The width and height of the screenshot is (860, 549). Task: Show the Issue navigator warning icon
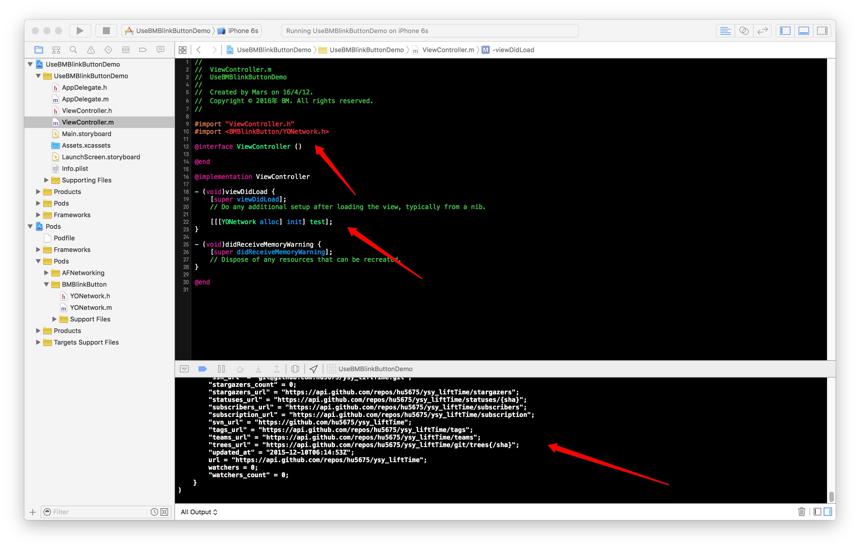[90, 50]
